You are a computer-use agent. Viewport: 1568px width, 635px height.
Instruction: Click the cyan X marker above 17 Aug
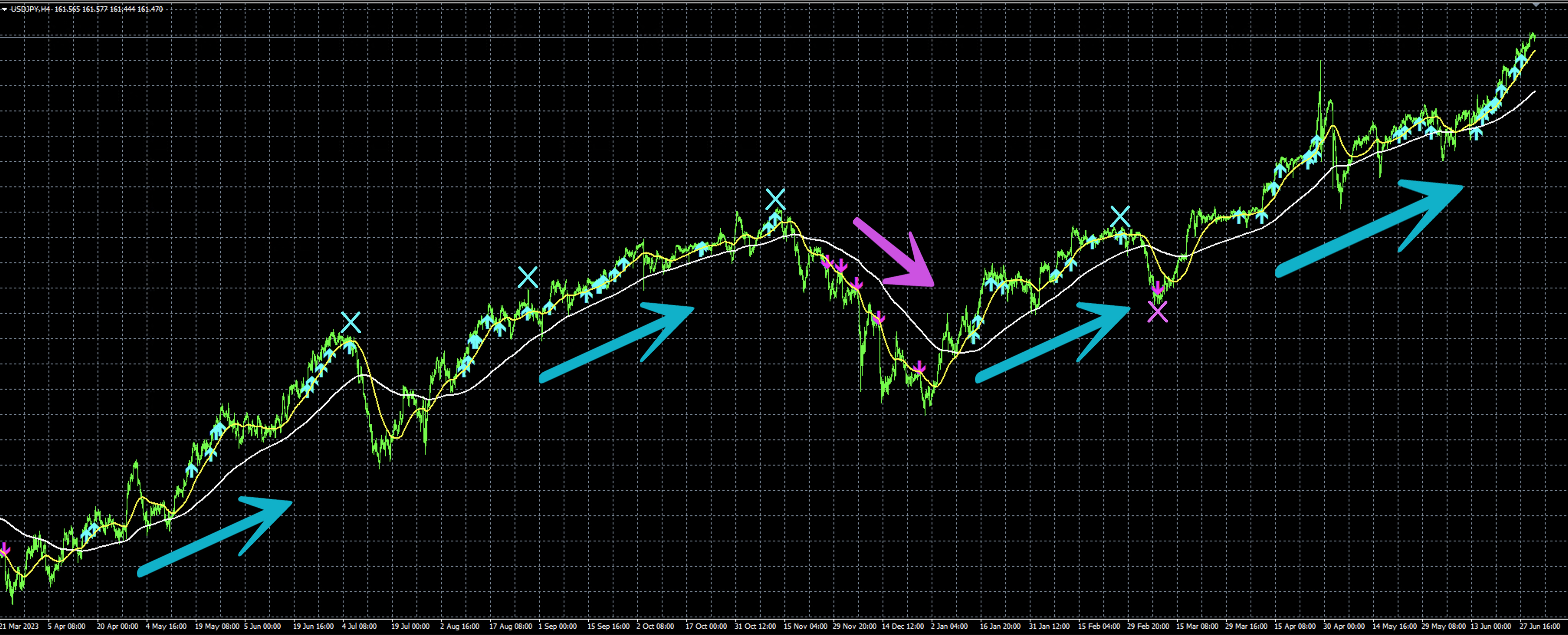pos(528,277)
